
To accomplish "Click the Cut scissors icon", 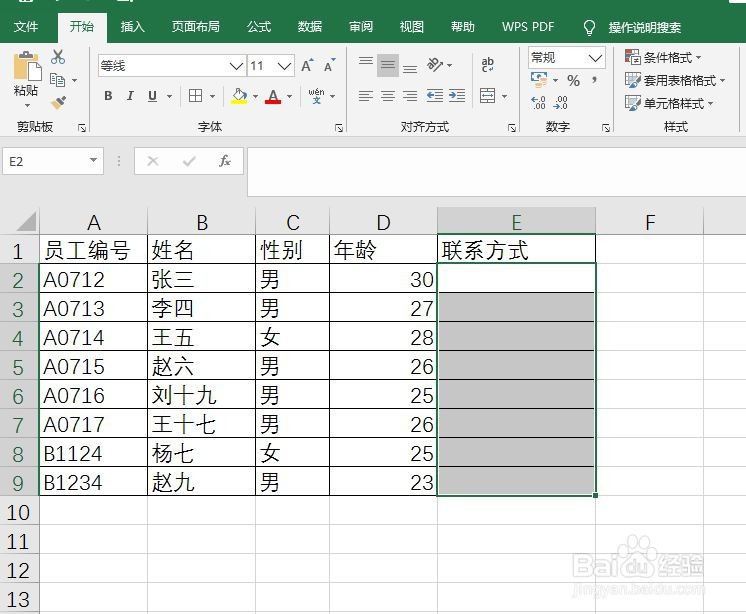I will [x=58, y=57].
